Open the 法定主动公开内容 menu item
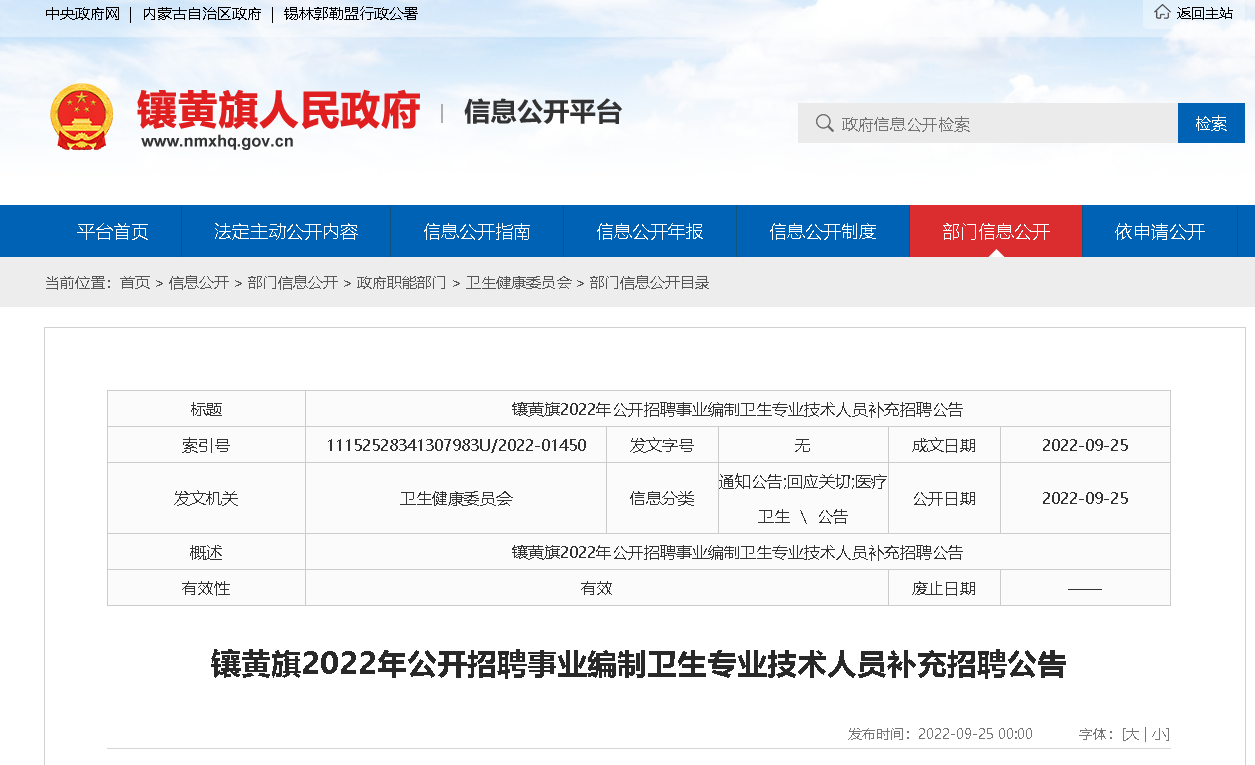This screenshot has height=765, width=1255. [x=286, y=231]
